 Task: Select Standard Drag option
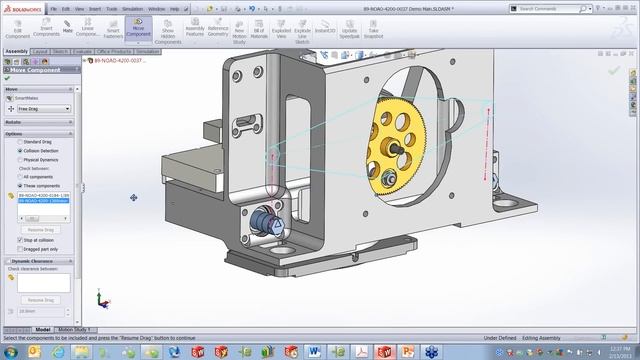click(20, 142)
